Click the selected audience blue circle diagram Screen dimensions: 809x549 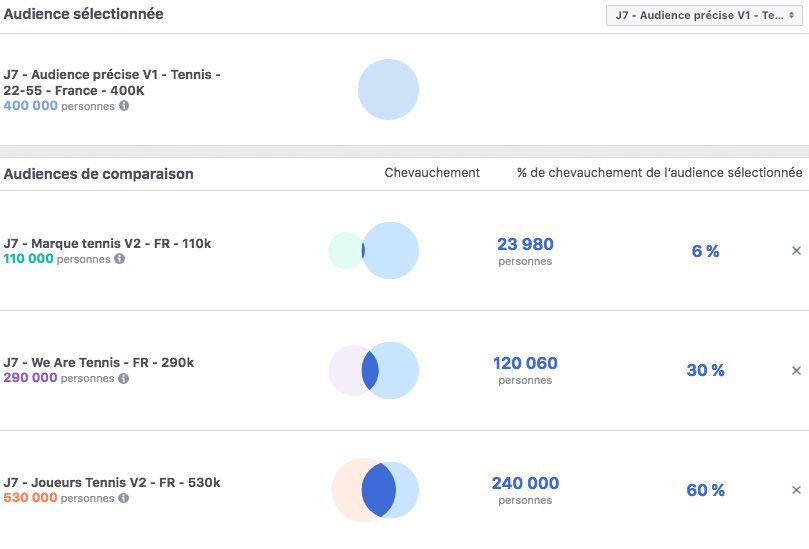pos(388,90)
